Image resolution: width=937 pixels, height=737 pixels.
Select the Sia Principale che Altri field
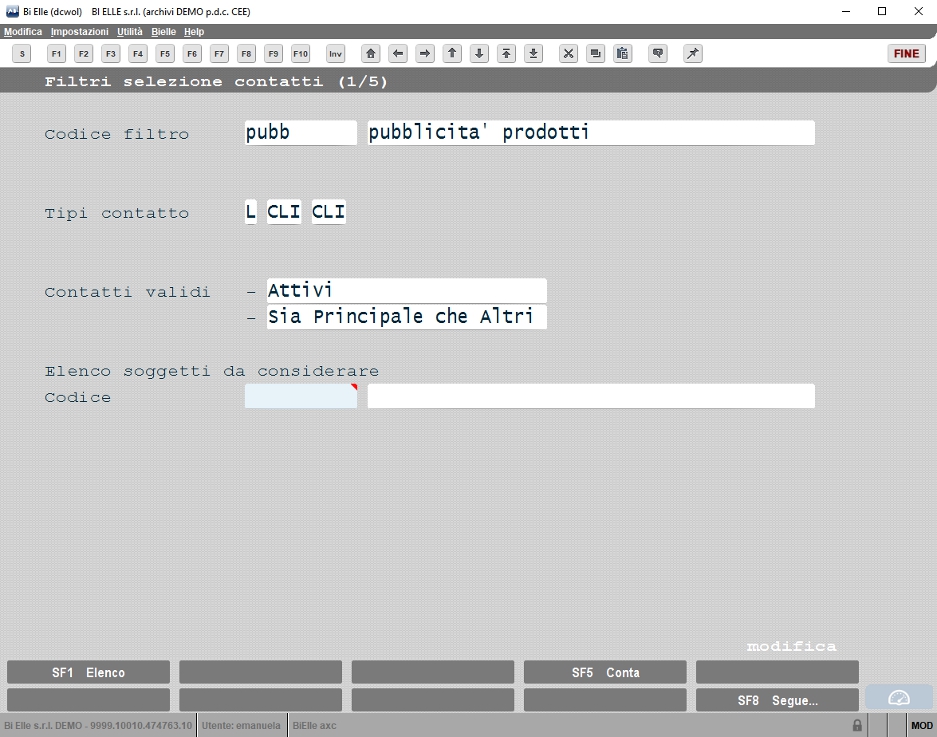tap(406, 316)
